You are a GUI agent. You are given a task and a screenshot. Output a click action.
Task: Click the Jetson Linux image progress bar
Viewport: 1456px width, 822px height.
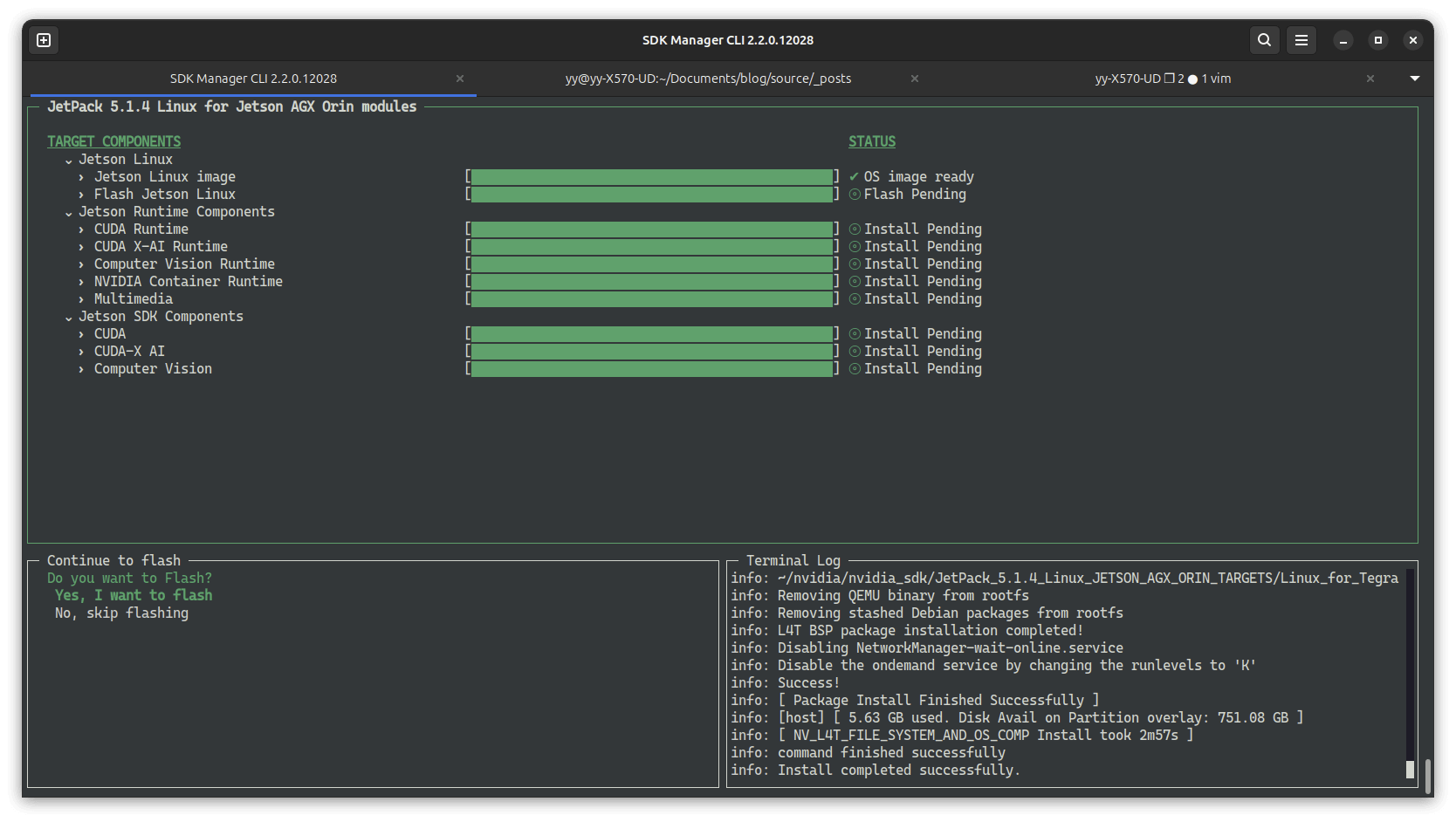[x=652, y=177]
